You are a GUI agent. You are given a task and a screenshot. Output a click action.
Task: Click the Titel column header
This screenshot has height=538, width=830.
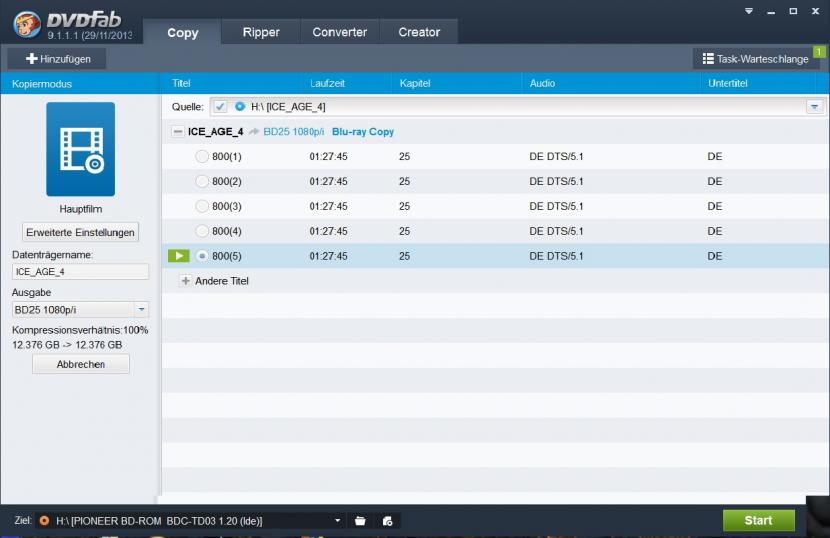click(x=181, y=83)
